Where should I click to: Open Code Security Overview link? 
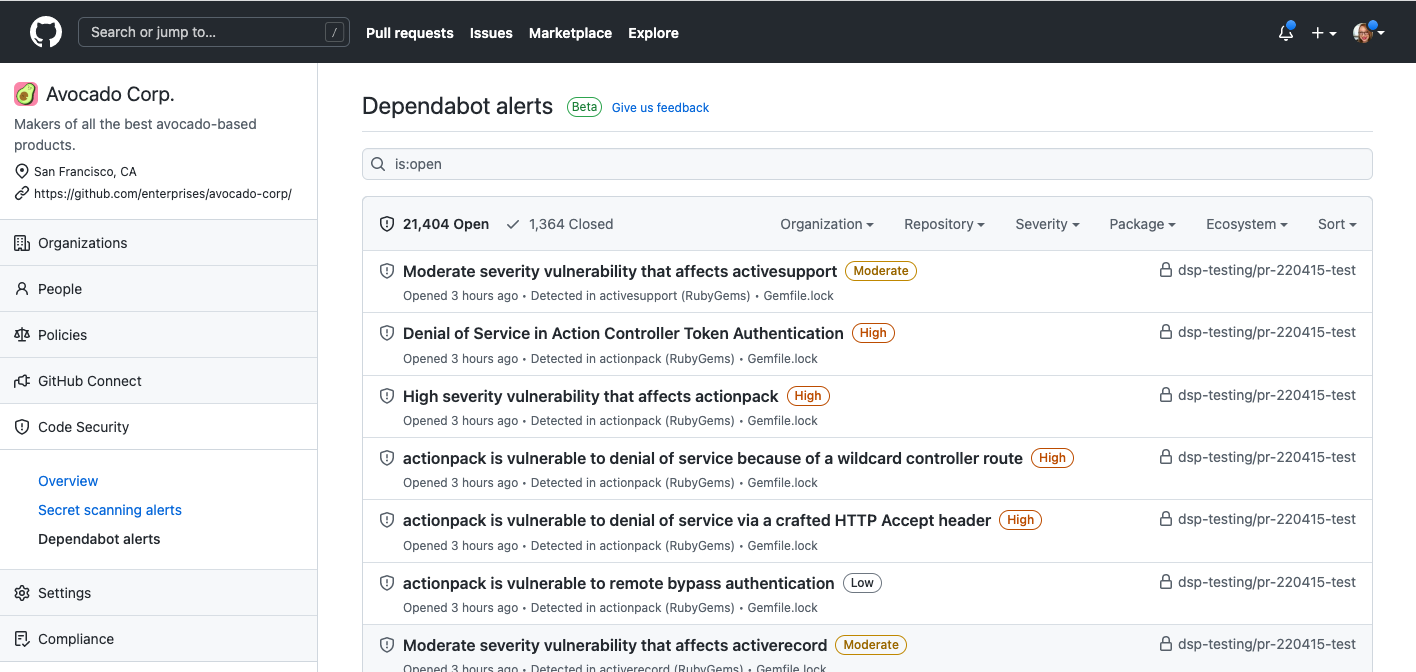tap(68, 481)
